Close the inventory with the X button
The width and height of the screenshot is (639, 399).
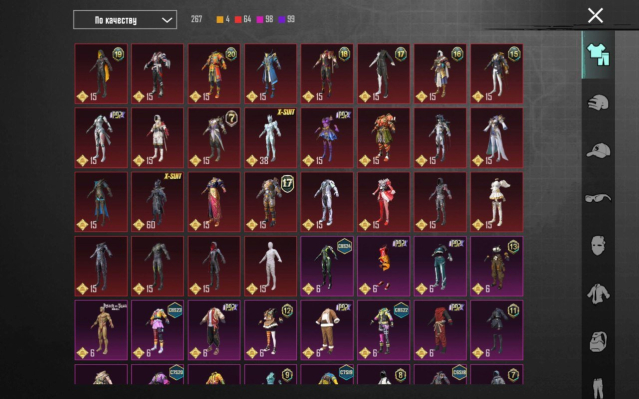coord(595,16)
